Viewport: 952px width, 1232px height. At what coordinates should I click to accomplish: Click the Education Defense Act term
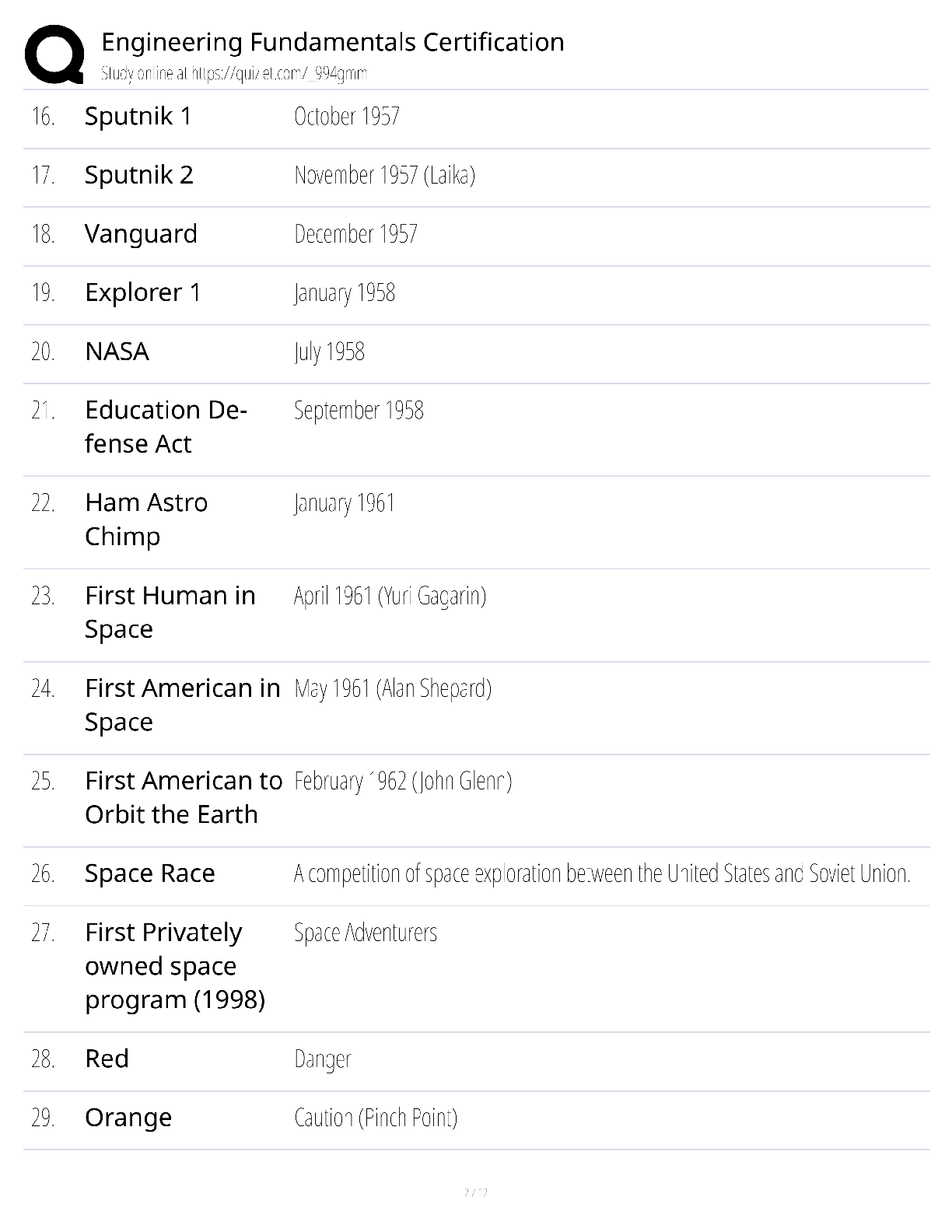166,427
